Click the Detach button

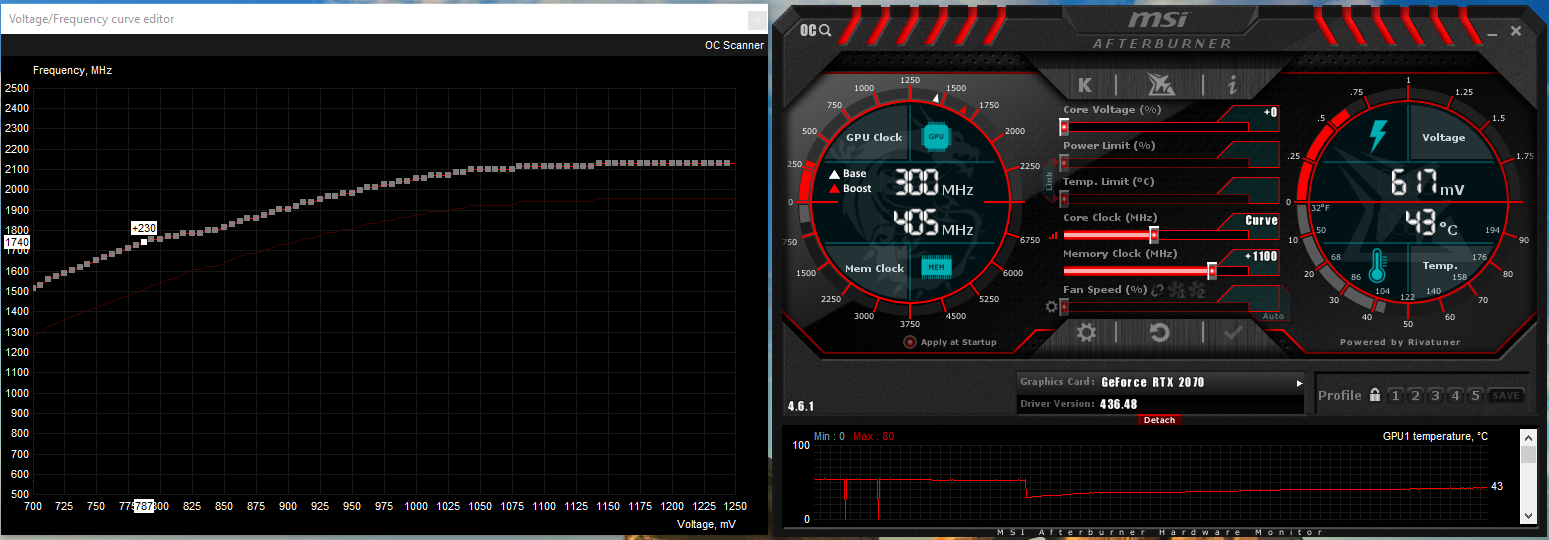(1159, 420)
